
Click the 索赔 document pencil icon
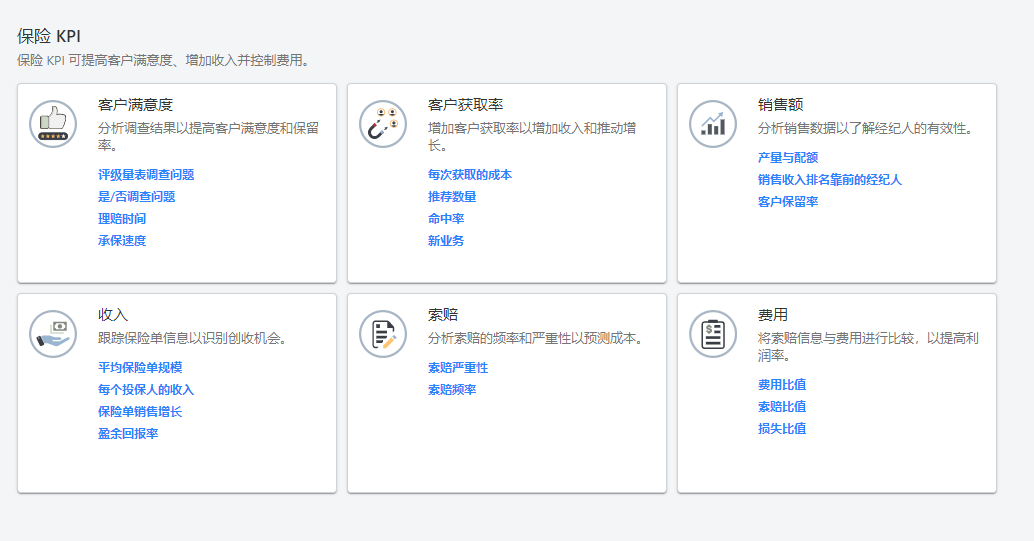pyautogui.click(x=383, y=334)
